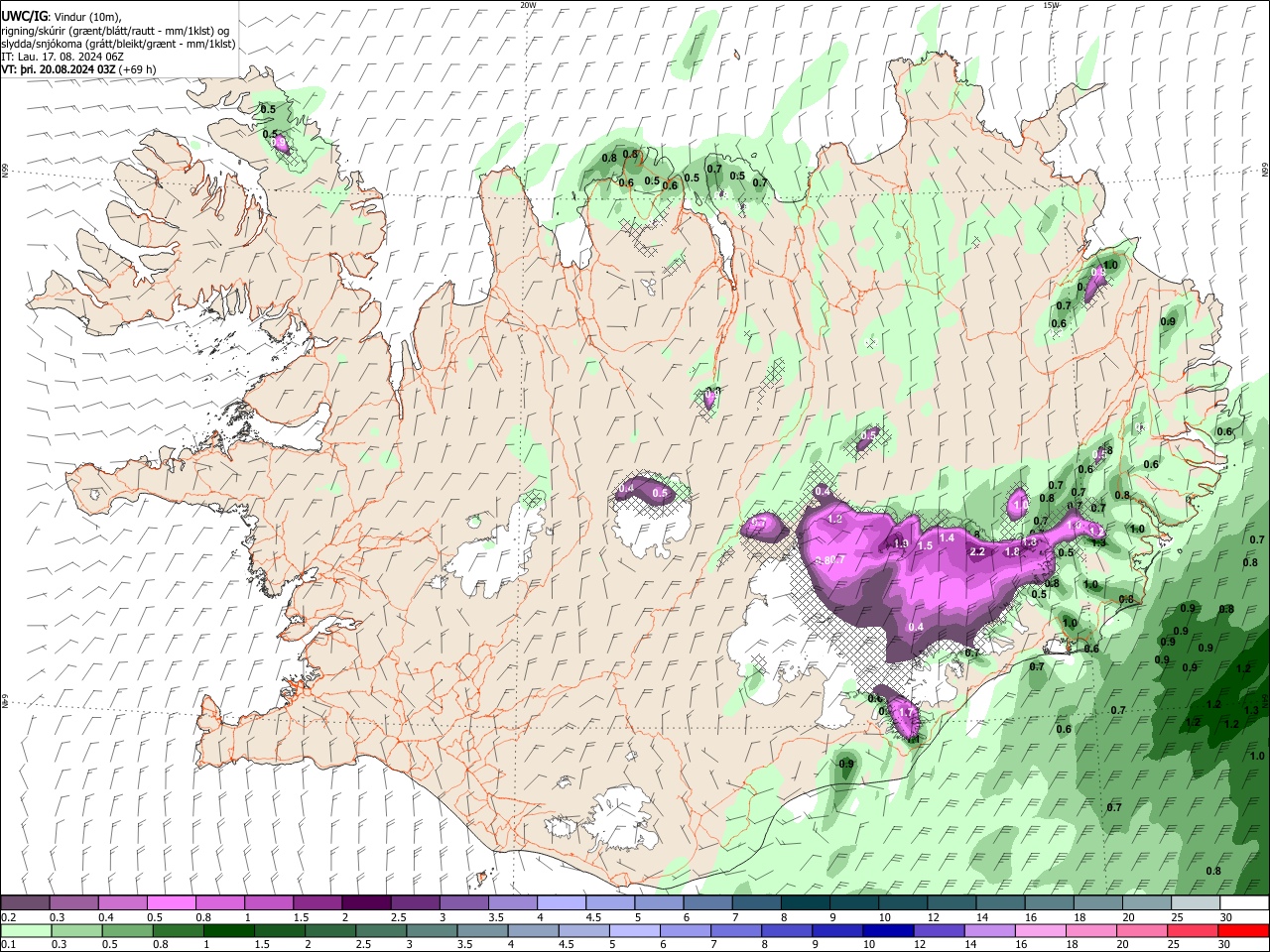Click the dark teal 8–9 swatch in upper legend

tap(805, 902)
